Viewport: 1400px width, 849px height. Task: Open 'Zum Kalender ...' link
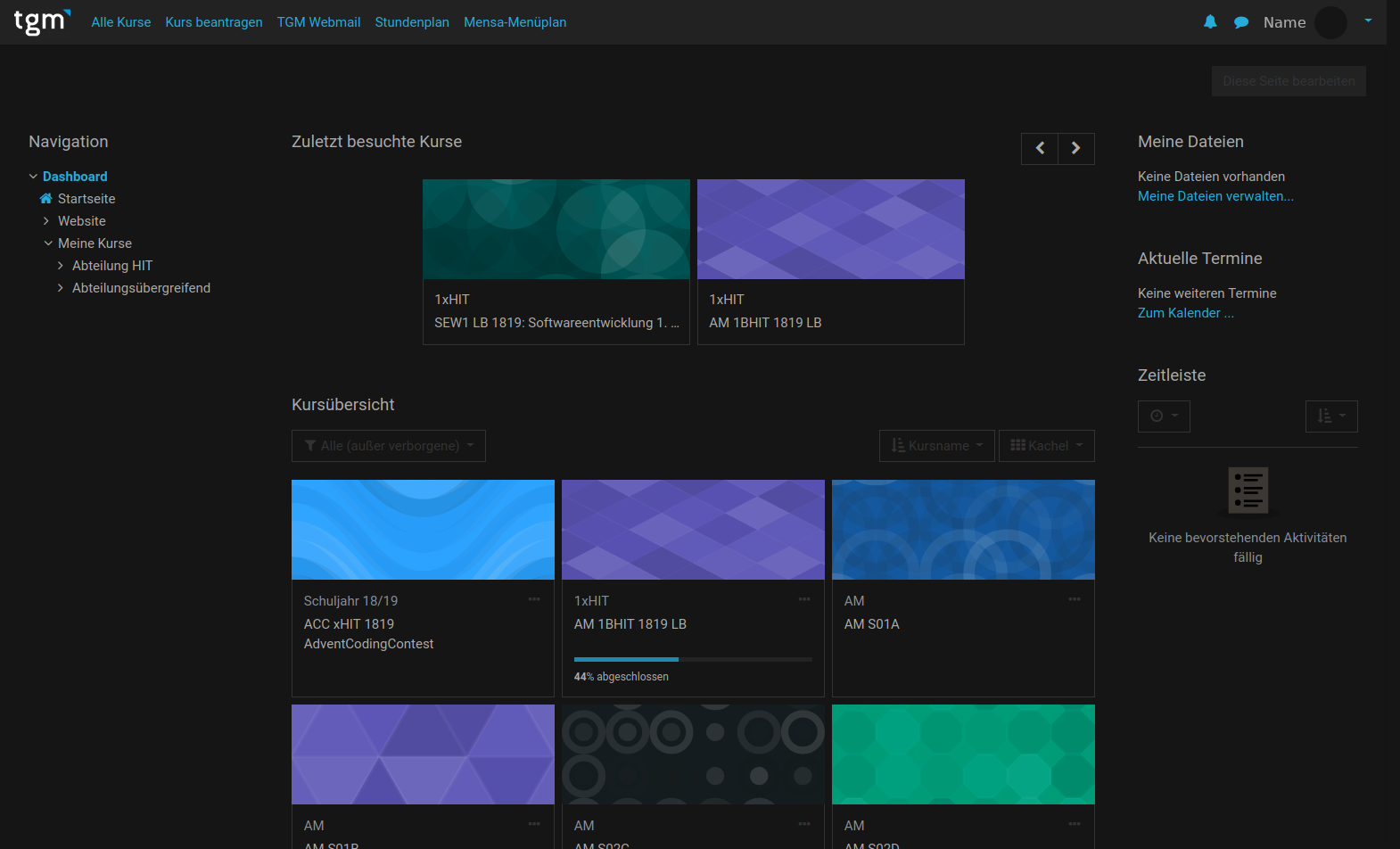pyautogui.click(x=1186, y=313)
